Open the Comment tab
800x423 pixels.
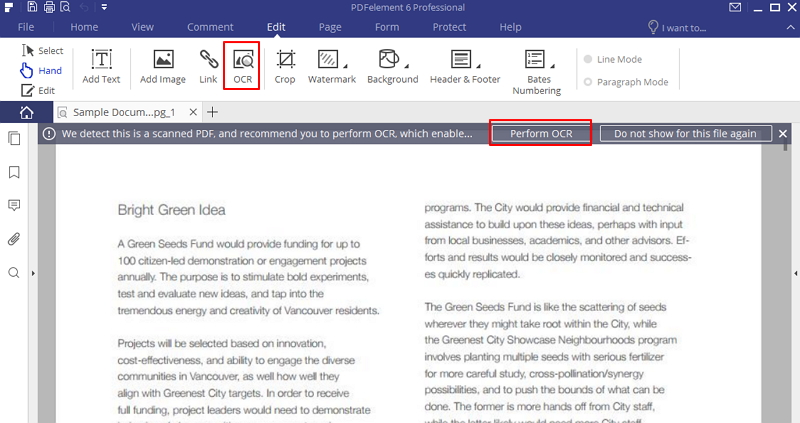[210, 27]
